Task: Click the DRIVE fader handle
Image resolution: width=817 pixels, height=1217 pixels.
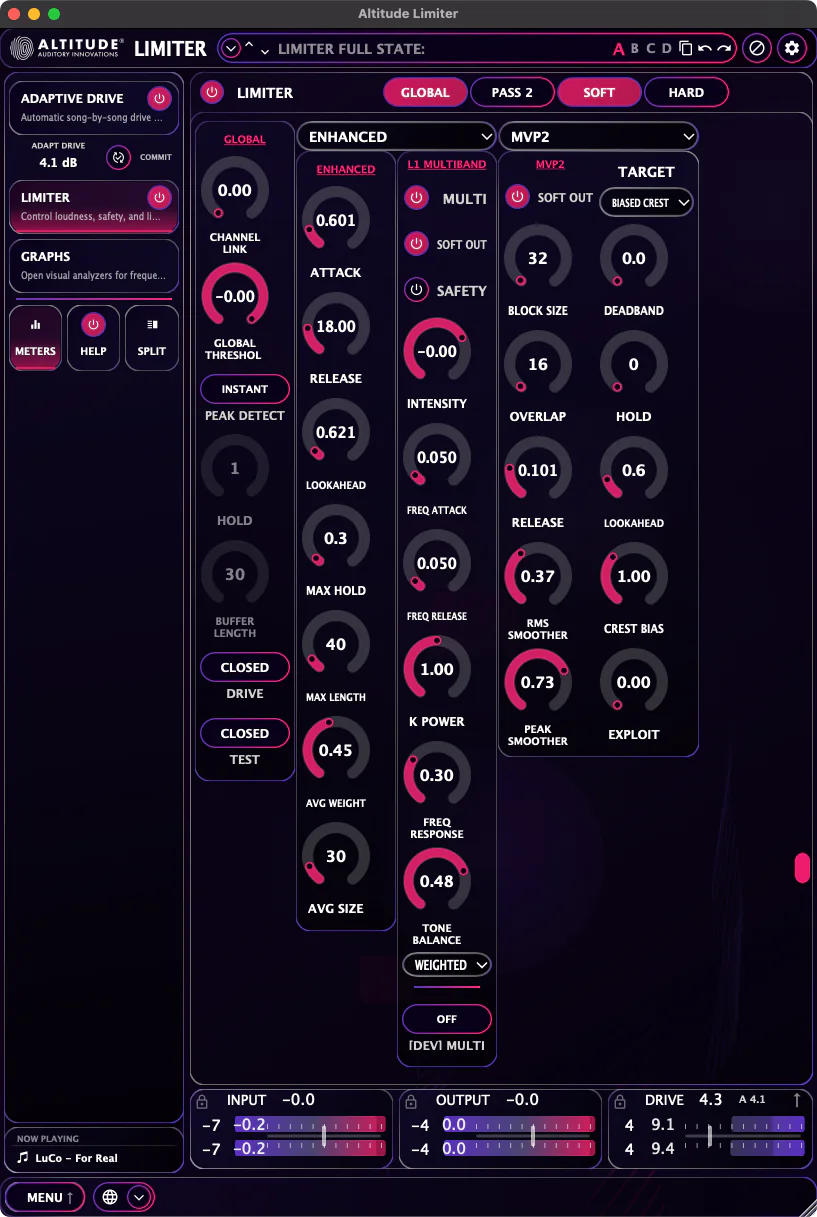Action: [x=709, y=1136]
